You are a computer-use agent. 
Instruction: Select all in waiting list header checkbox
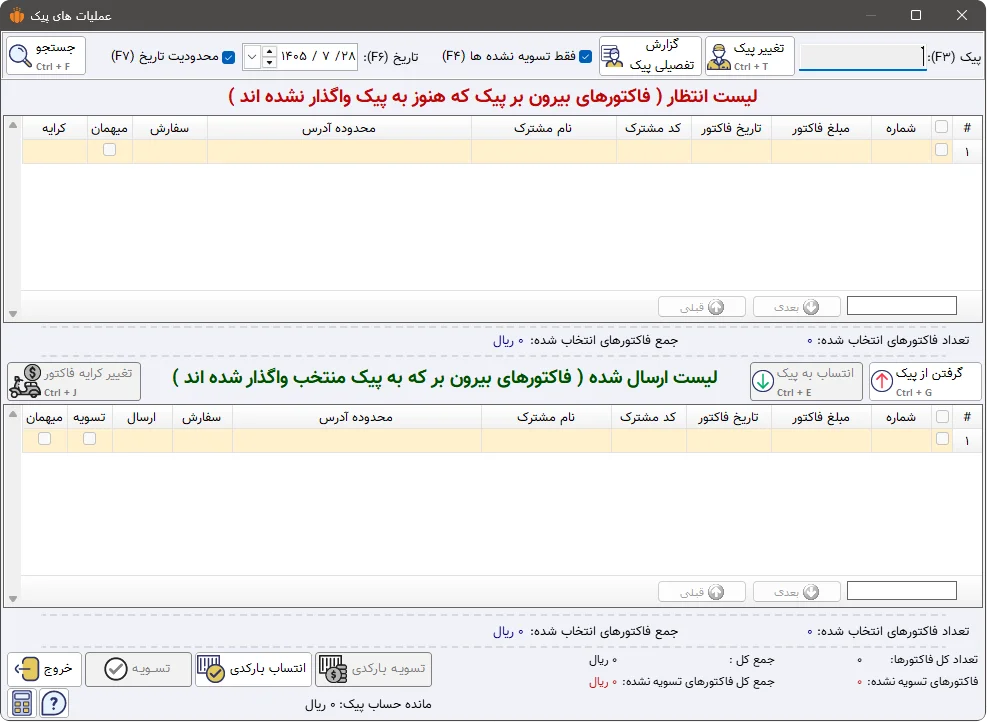(x=942, y=127)
